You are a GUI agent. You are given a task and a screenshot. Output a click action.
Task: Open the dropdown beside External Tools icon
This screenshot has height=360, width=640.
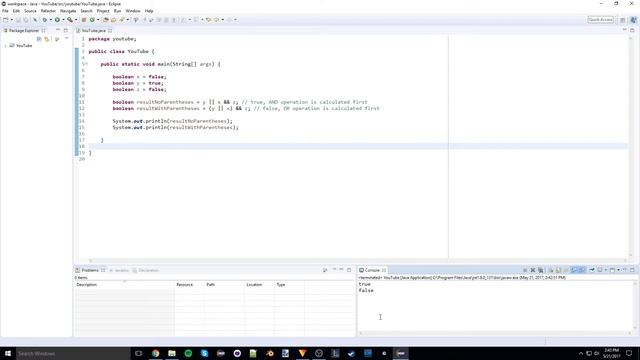click(76, 20)
